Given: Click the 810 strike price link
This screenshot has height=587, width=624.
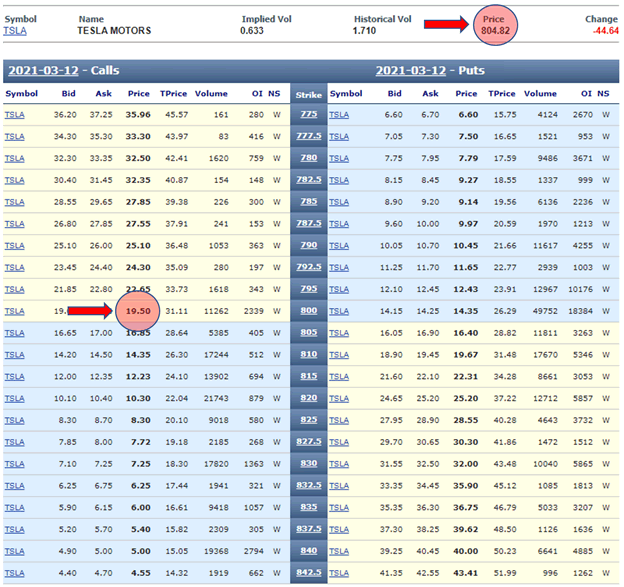Looking at the screenshot, I should click(308, 354).
